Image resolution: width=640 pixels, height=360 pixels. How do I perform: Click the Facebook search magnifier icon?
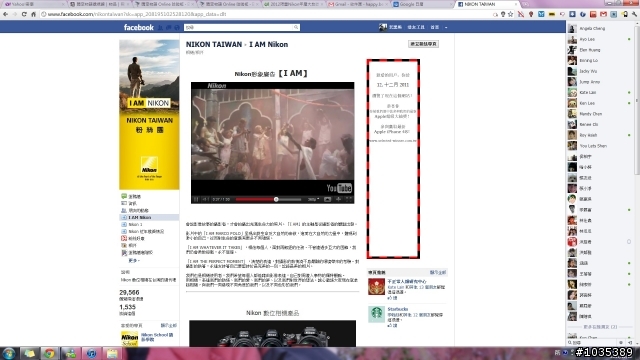click(296, 27)
